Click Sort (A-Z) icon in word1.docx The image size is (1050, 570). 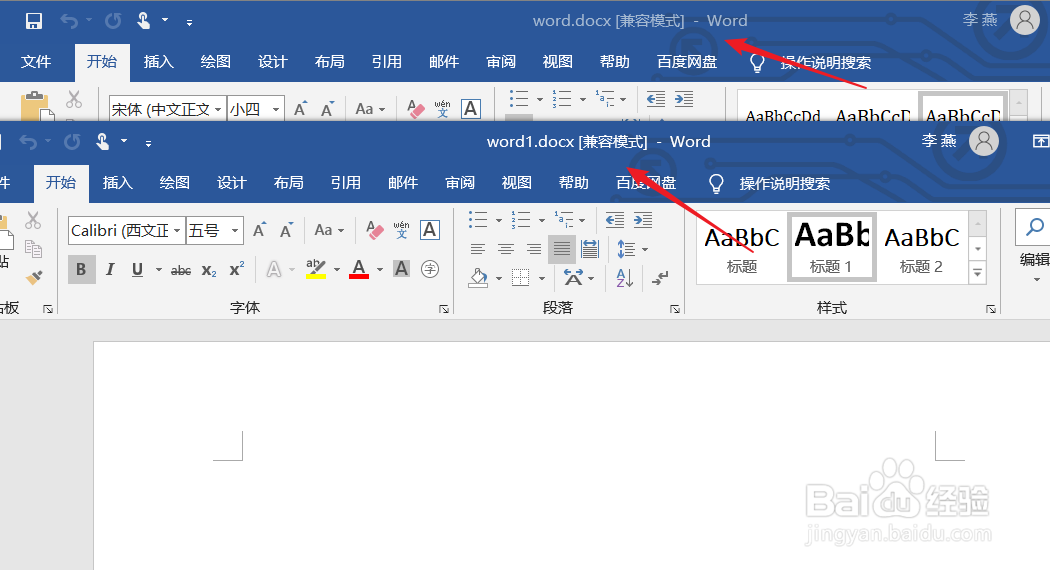pyautogui.click(x=624, y=277)
